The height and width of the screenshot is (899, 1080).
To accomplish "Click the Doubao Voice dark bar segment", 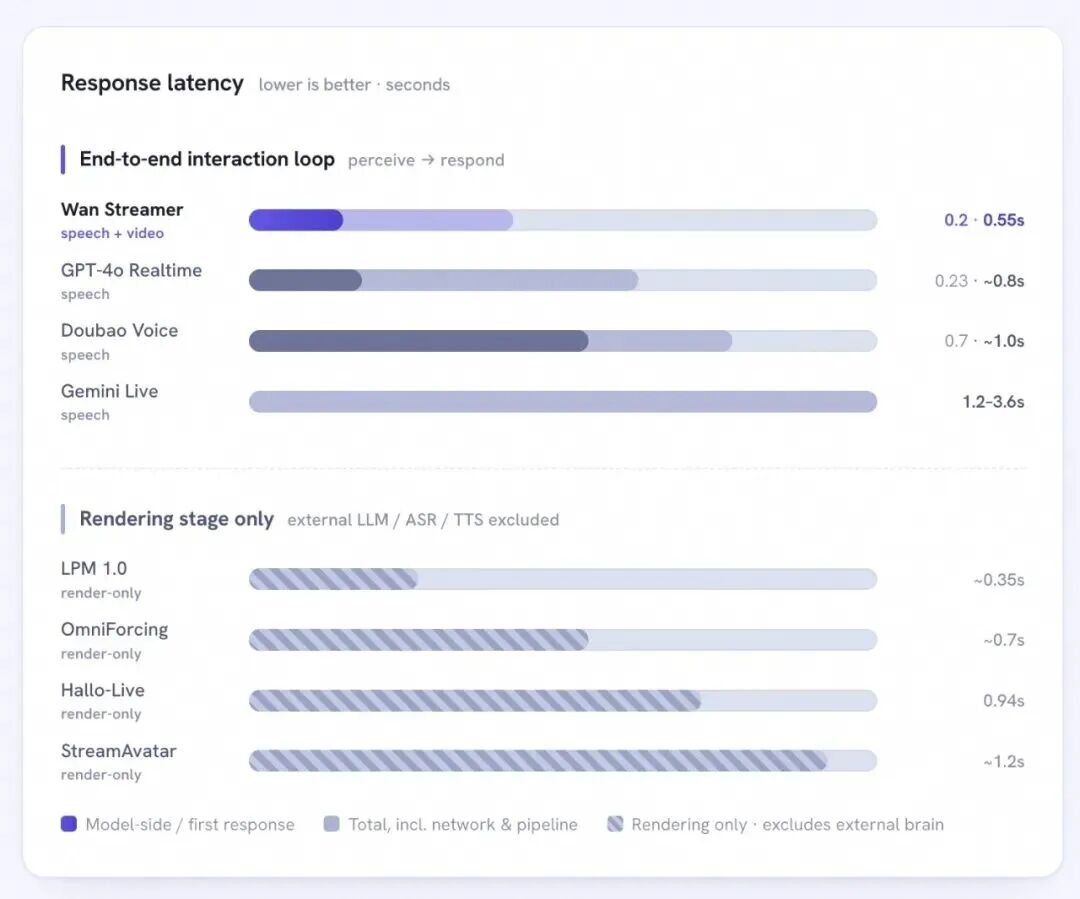I will 418,341.
